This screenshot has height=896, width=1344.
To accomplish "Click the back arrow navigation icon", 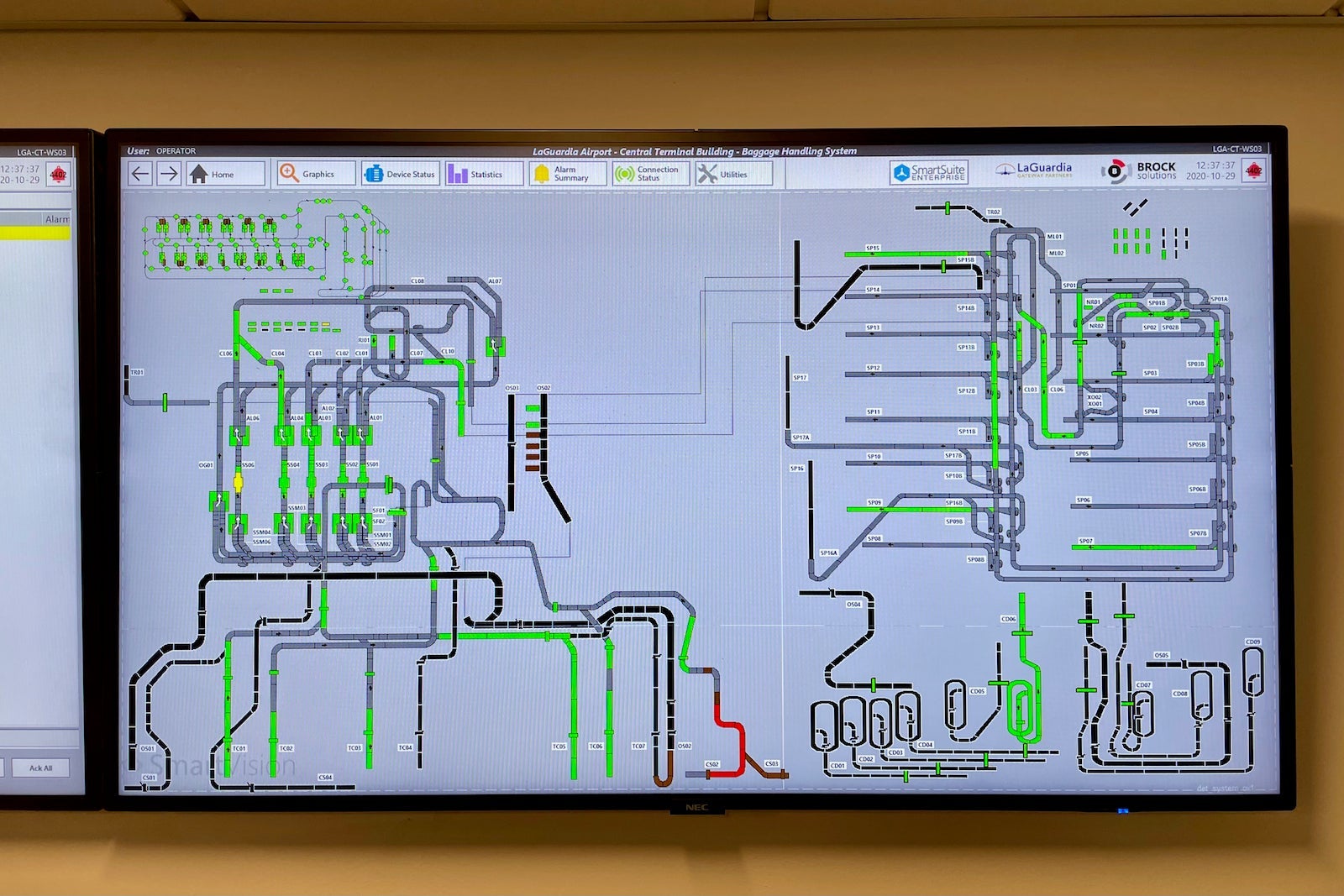I will 141,174.
